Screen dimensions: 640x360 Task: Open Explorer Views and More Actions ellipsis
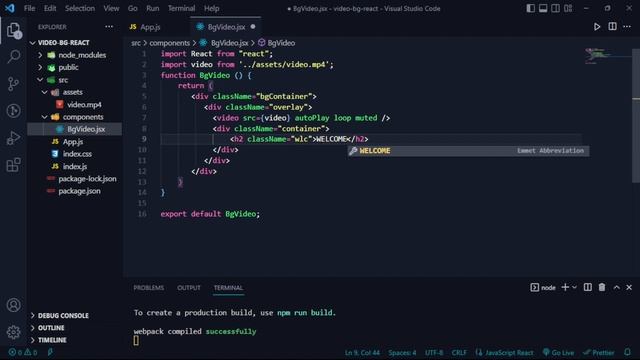[109, 27]
